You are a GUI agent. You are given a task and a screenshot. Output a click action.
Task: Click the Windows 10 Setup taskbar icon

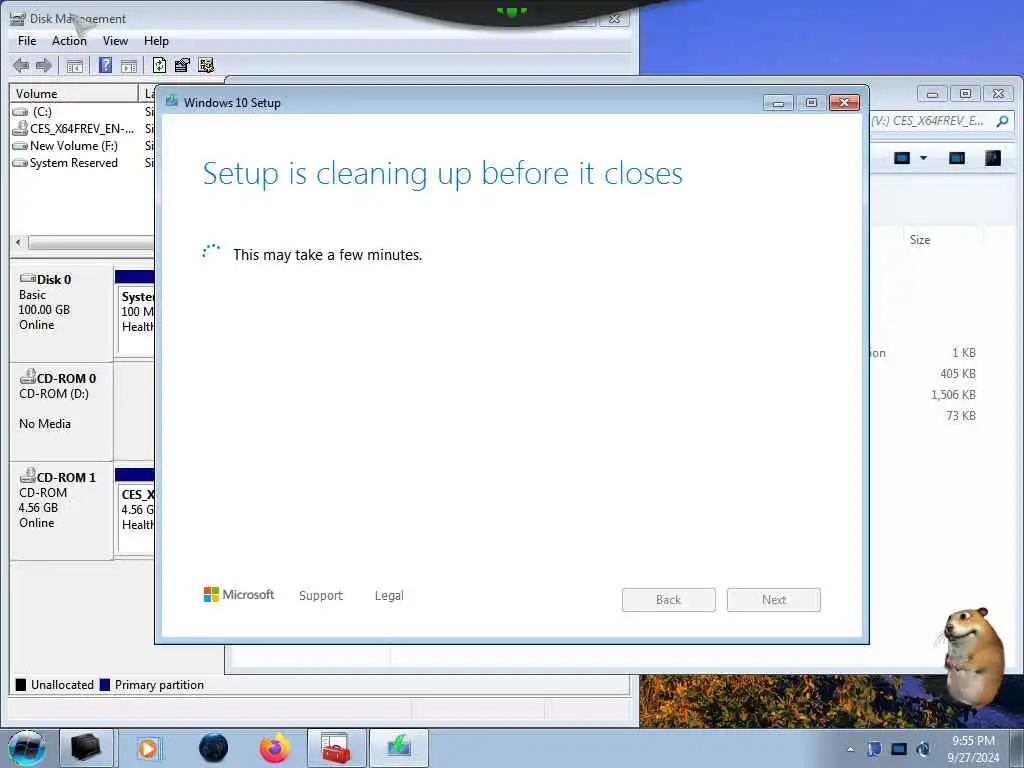point(399,748)
